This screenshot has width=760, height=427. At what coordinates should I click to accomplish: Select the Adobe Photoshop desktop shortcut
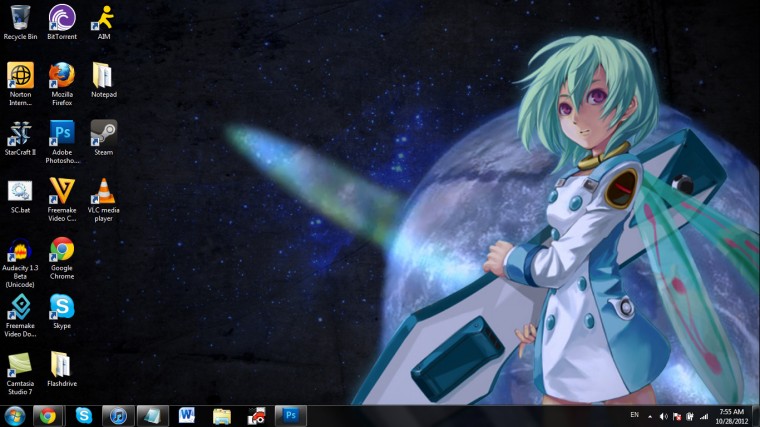(62, 142)
